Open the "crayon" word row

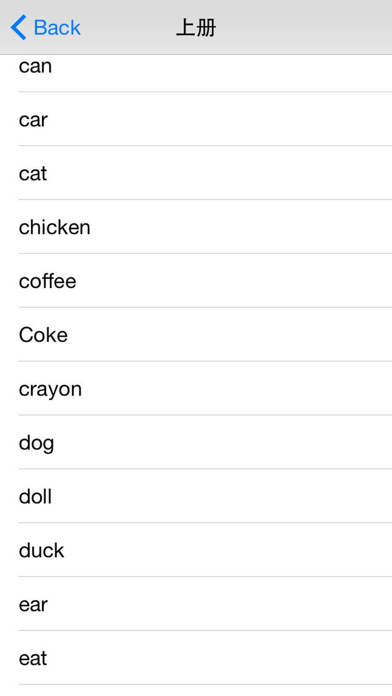(196, 388)
